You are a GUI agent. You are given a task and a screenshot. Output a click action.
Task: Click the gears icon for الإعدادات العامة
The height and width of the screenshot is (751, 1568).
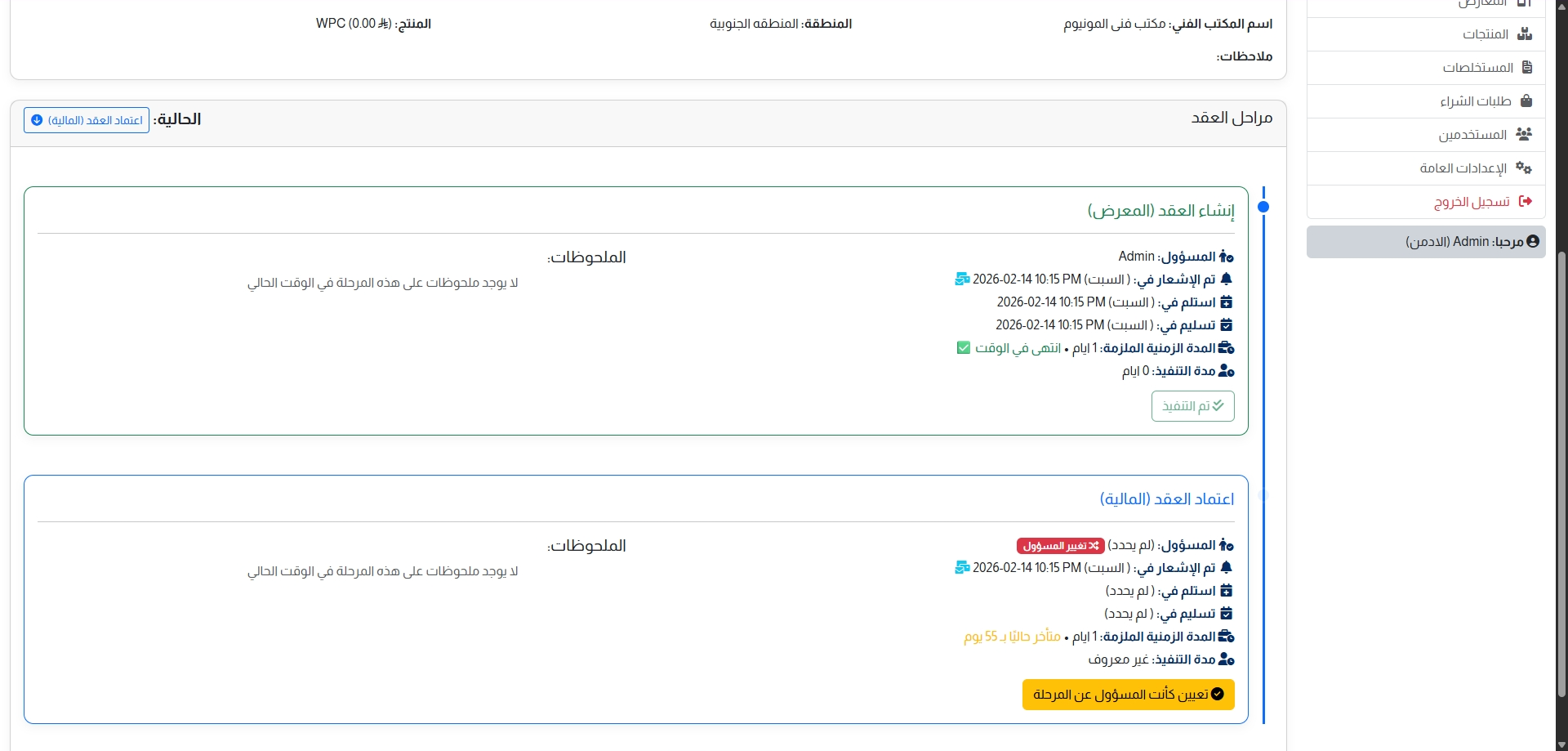click(1524, 168)
